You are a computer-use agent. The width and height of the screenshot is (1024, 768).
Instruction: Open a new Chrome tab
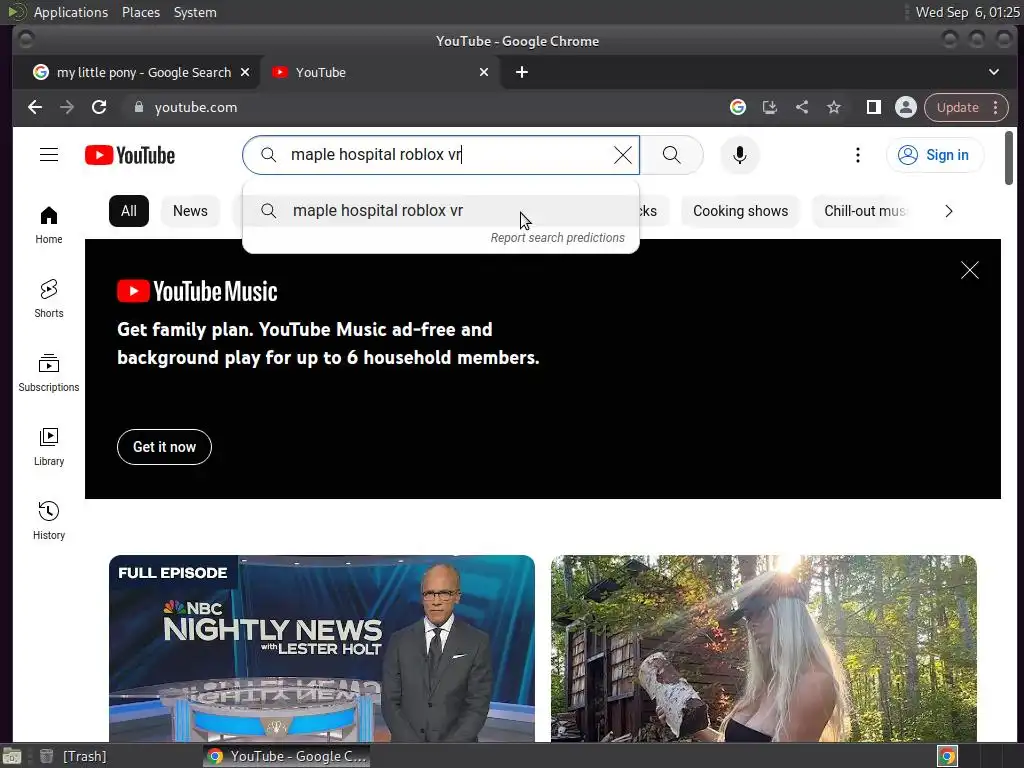pos(522,72)
